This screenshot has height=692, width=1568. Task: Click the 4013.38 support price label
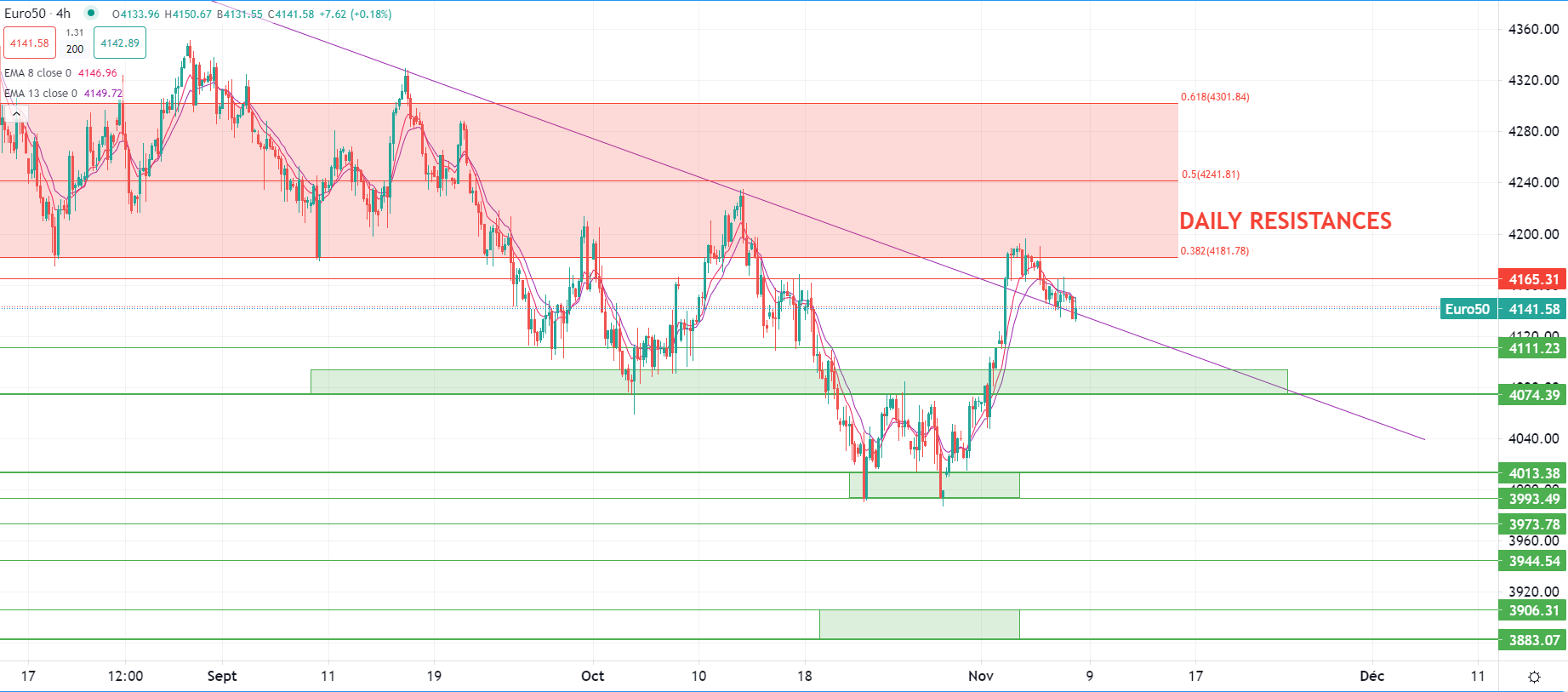click(x=1533, y=473)
